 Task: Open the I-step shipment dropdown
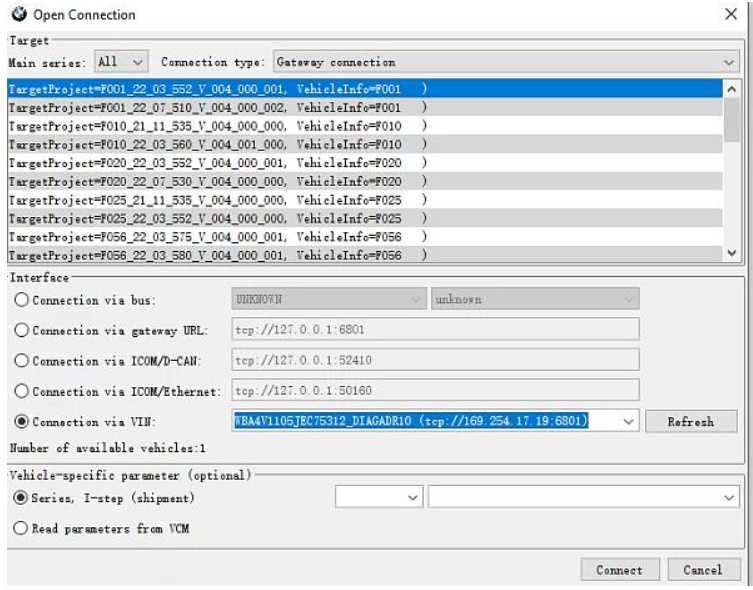point(583,497)
